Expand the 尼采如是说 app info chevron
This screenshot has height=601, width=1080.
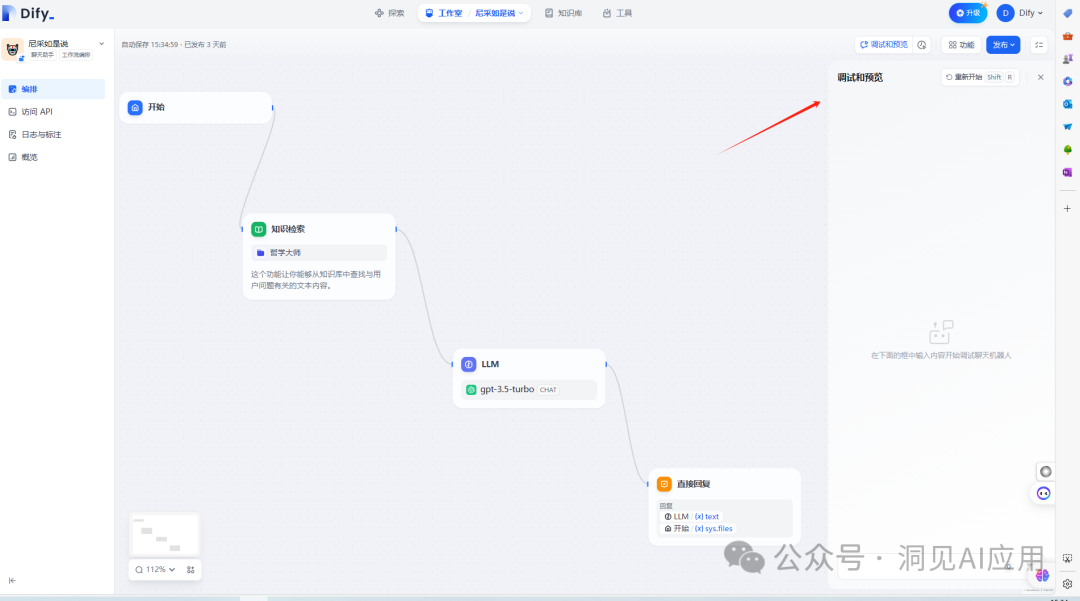pos(101,44)
